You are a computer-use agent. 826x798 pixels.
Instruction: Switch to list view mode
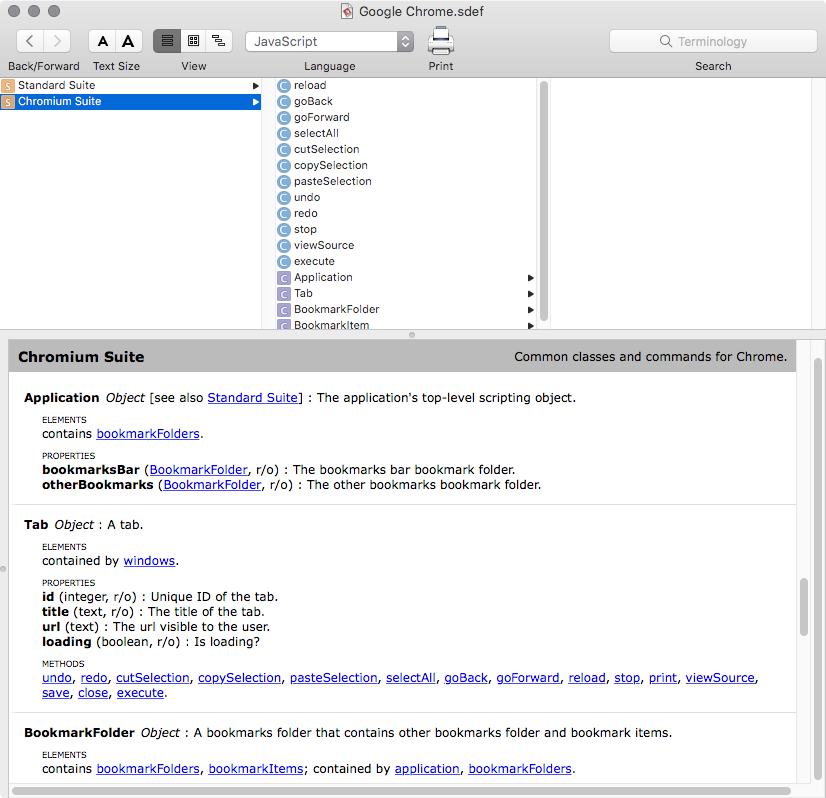coord(167,41)
